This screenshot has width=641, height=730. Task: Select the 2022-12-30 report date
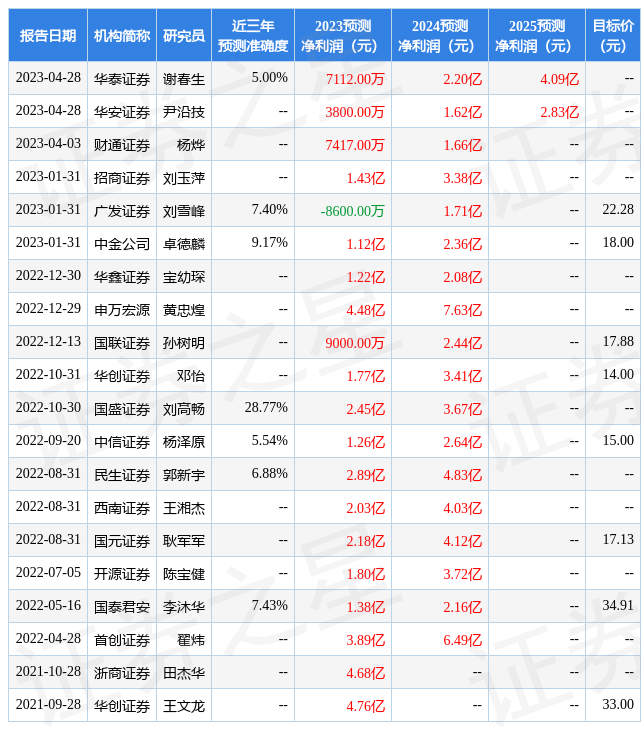48,276
